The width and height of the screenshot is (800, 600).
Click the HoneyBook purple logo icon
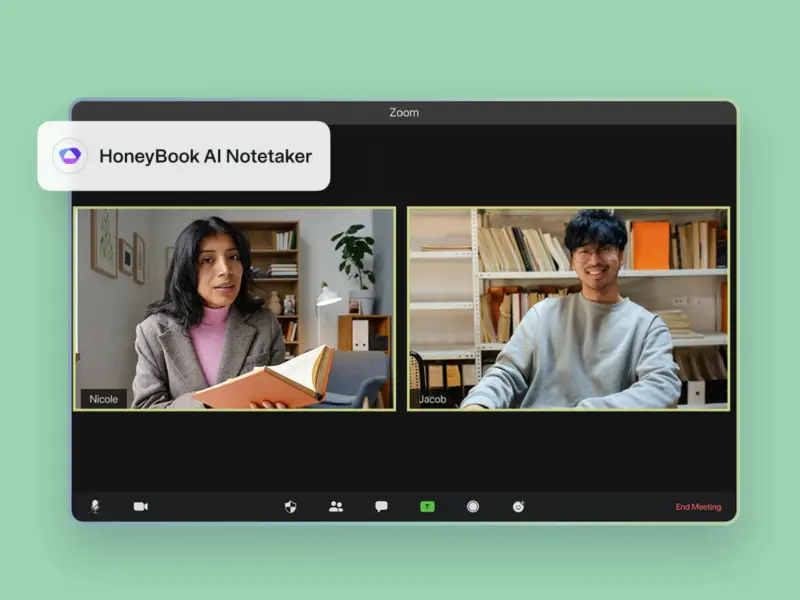[x=69, y=156]
